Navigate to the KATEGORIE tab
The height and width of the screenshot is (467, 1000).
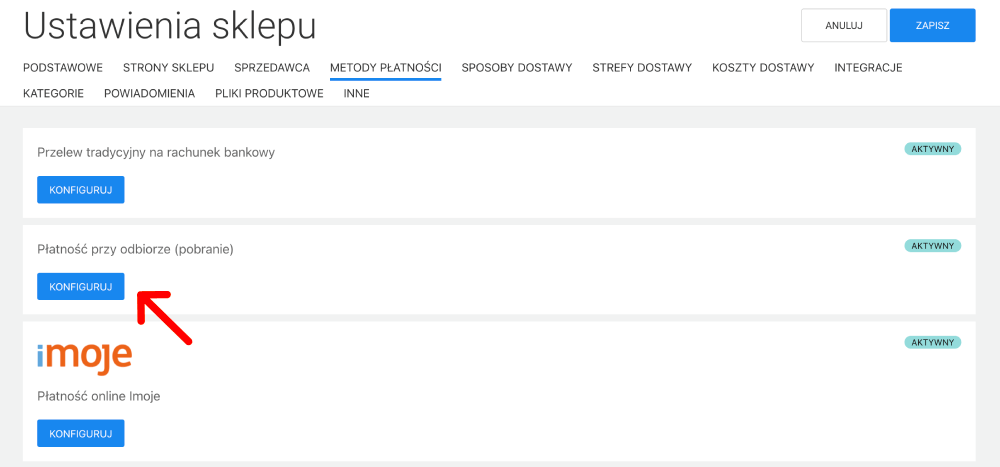coord(53,93)
